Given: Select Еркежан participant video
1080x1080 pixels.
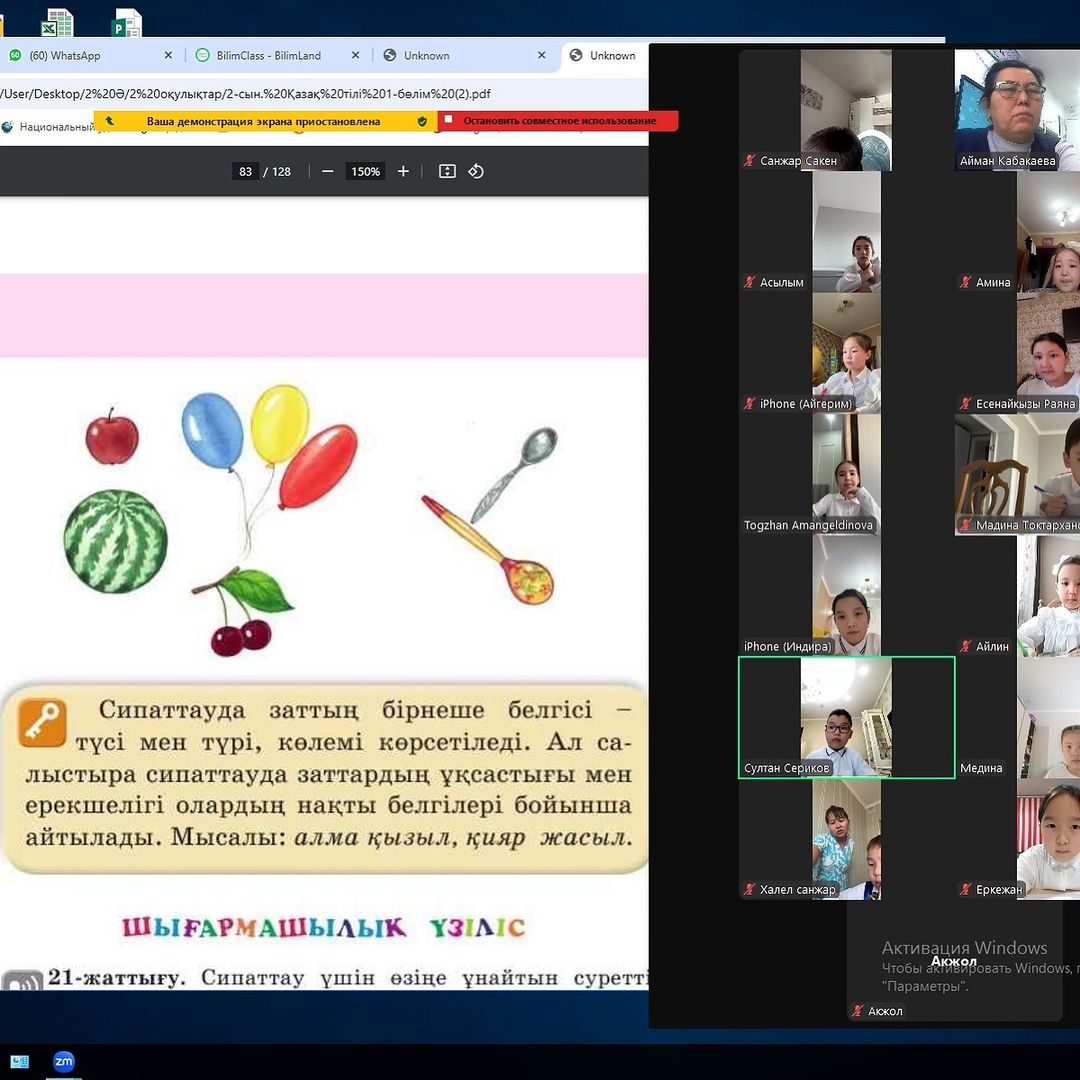Looking at the screenshot, I should (1017, 839).
